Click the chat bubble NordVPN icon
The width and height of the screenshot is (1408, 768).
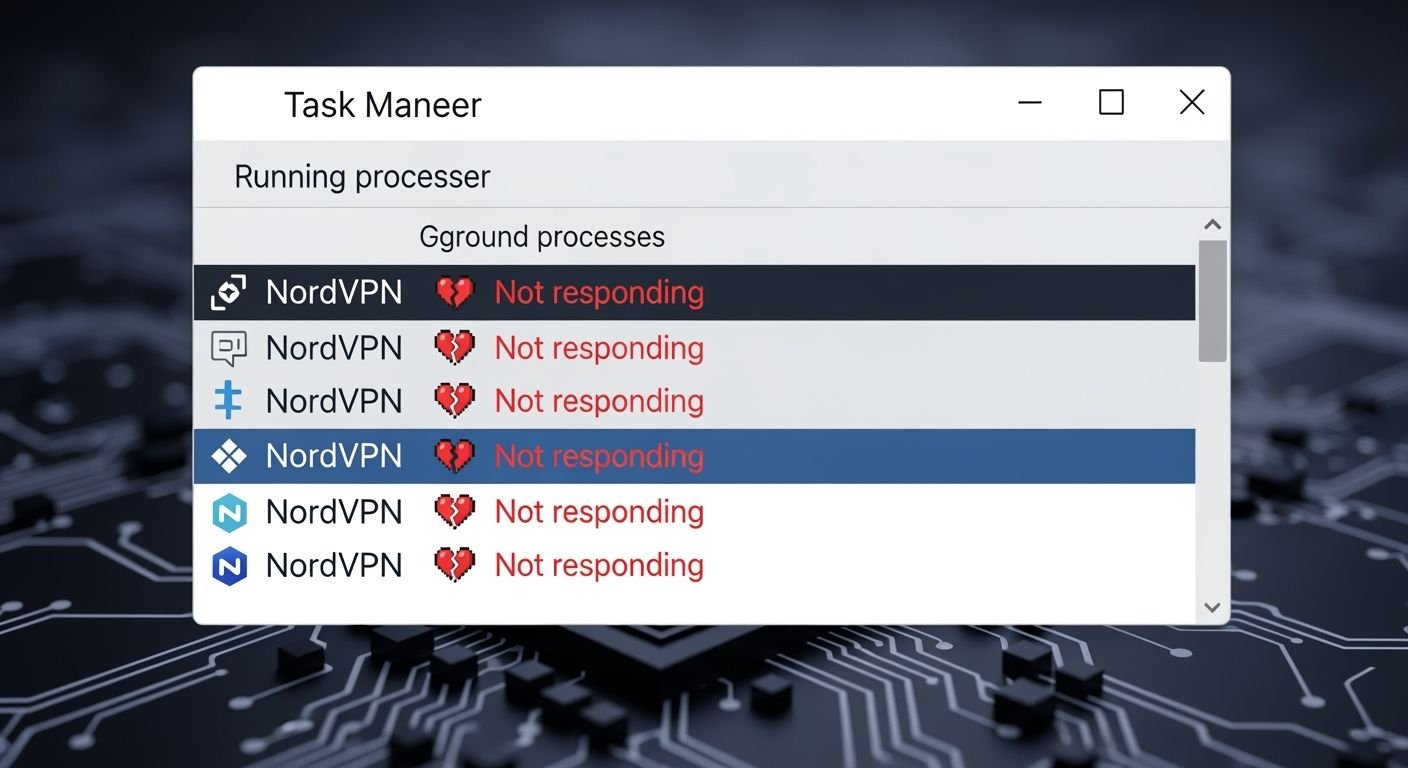229,348
